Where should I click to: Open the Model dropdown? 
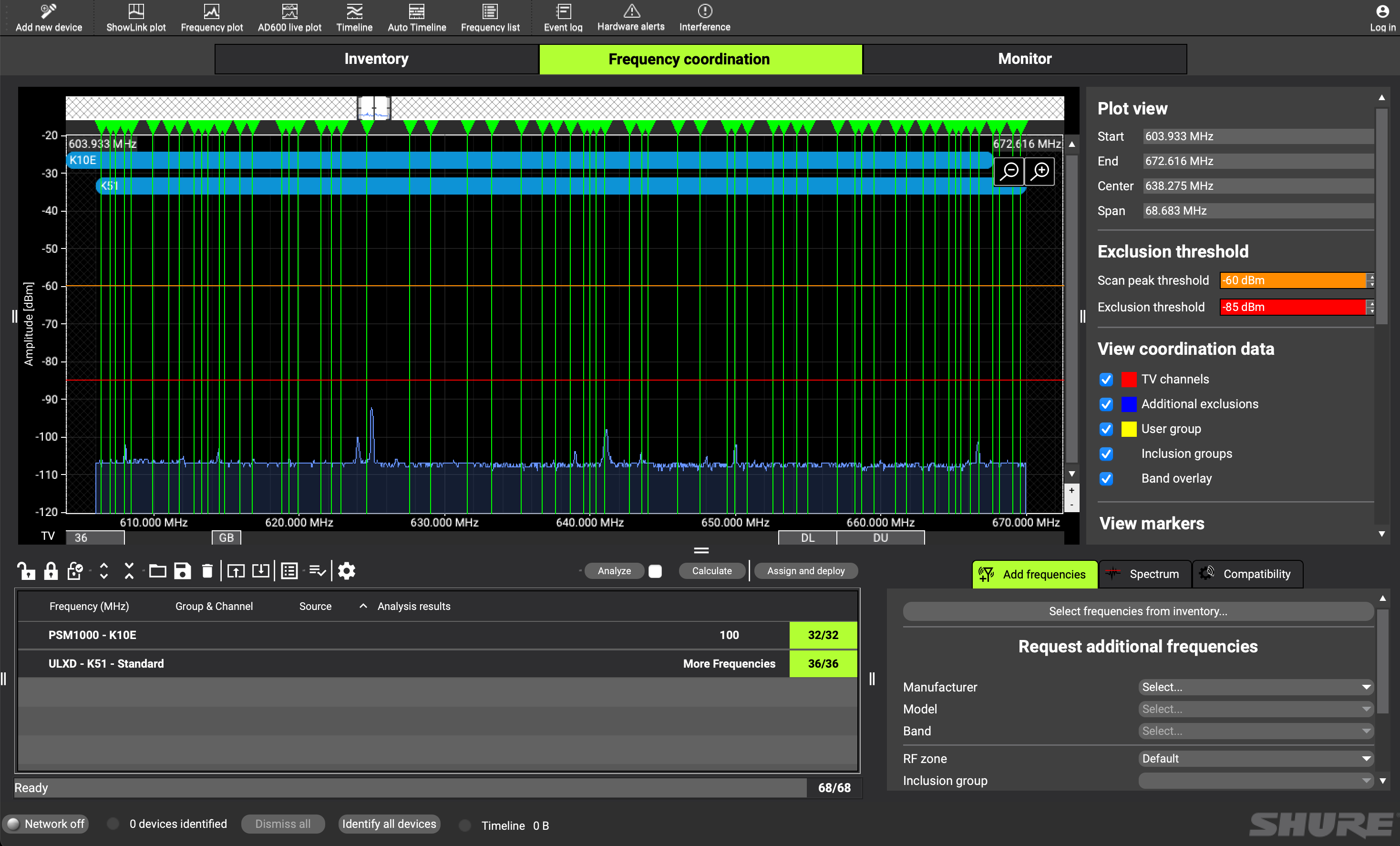[1256, 709]
